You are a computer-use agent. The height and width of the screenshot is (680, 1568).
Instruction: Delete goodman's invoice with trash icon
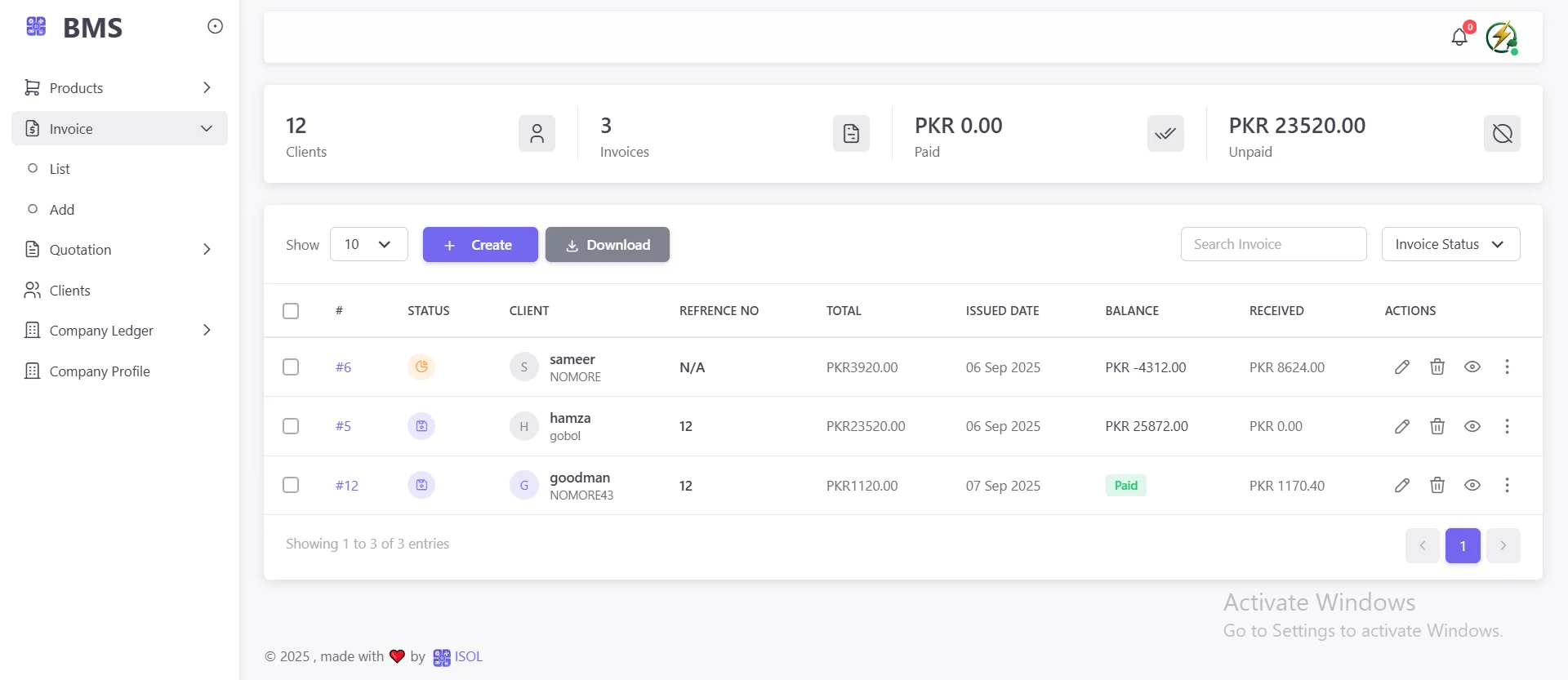(1437, 486)
